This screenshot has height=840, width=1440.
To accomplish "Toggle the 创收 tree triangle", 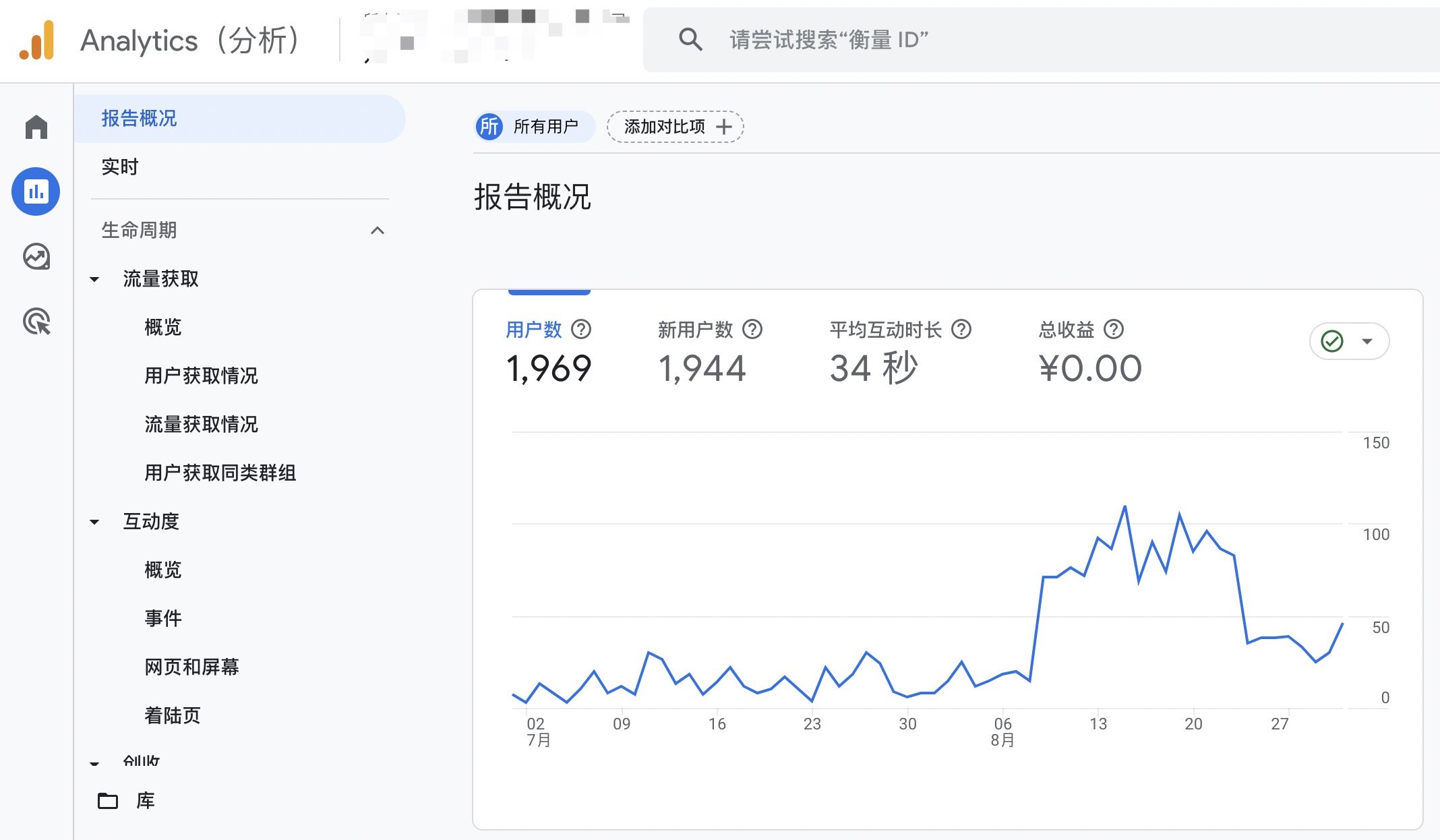I will 94,763.
